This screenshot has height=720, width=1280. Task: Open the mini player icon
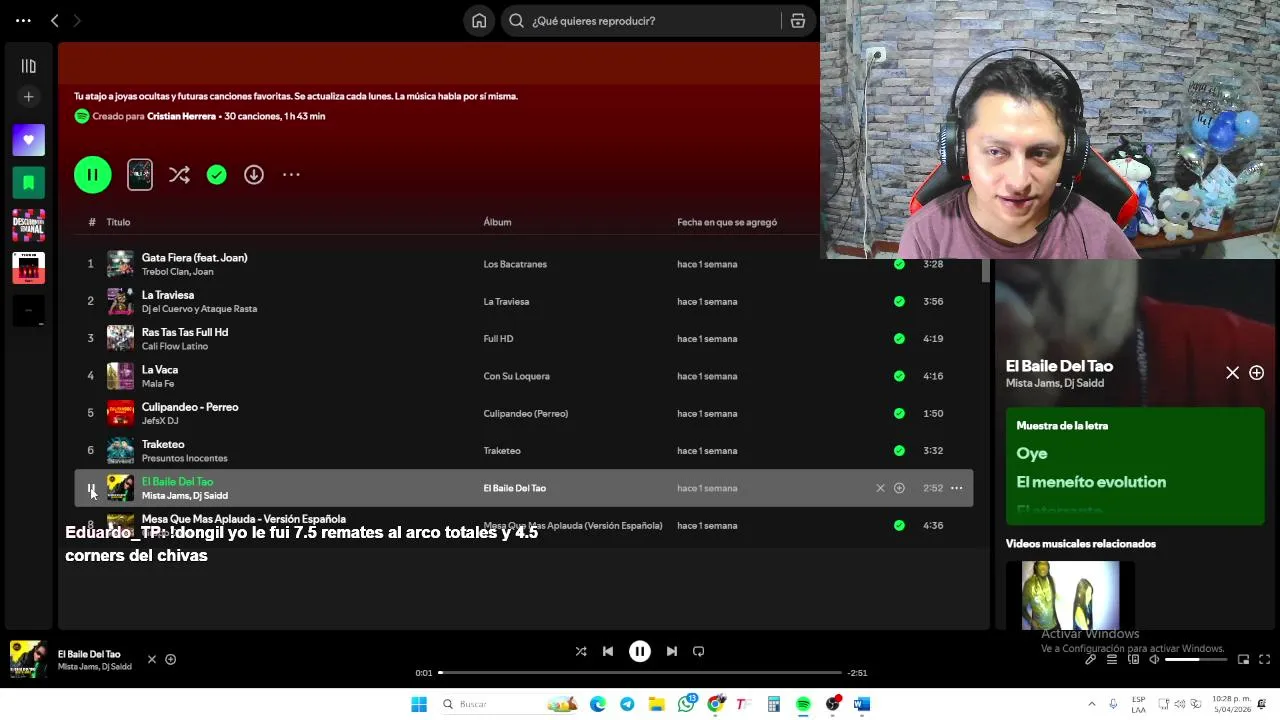click(1243, 659)
